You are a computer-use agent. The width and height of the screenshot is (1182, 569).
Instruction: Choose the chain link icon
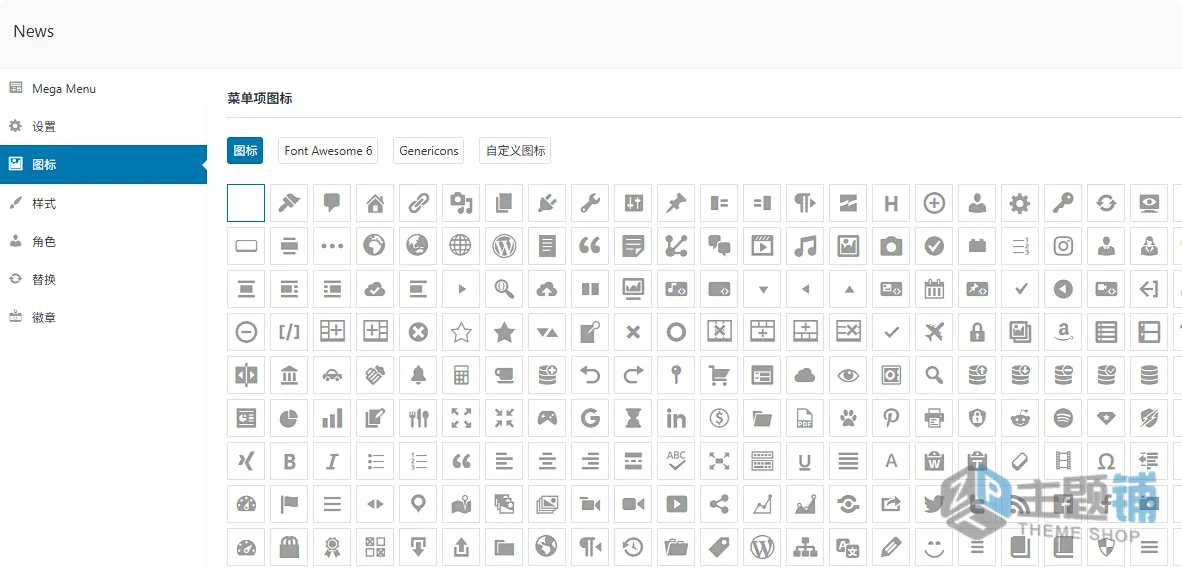click(418, 203)
